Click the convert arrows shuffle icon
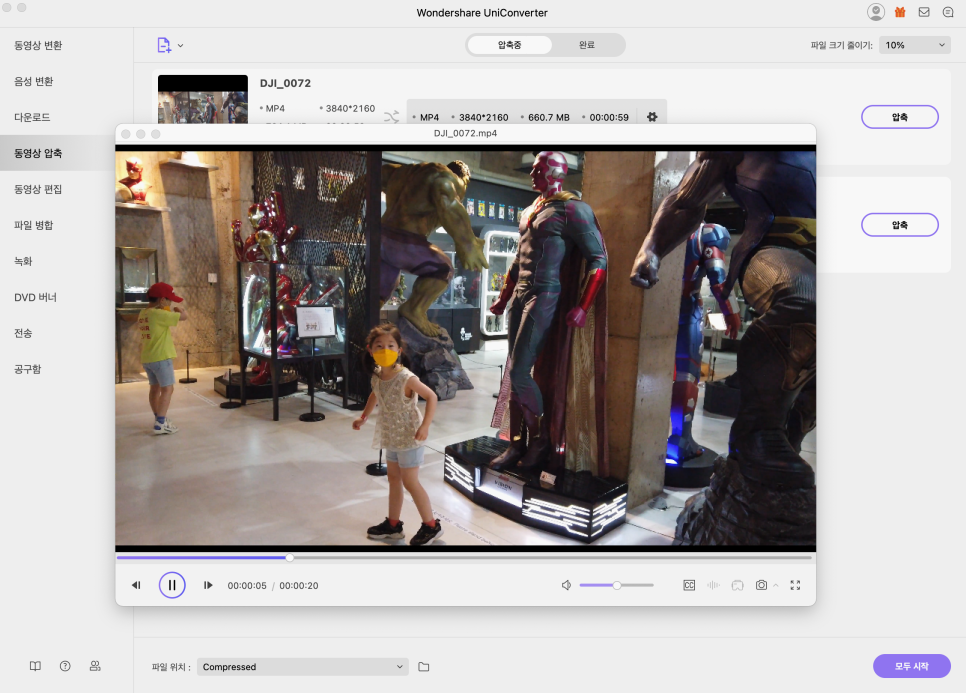Screen dimensions: 966x693 coord(391,116)
